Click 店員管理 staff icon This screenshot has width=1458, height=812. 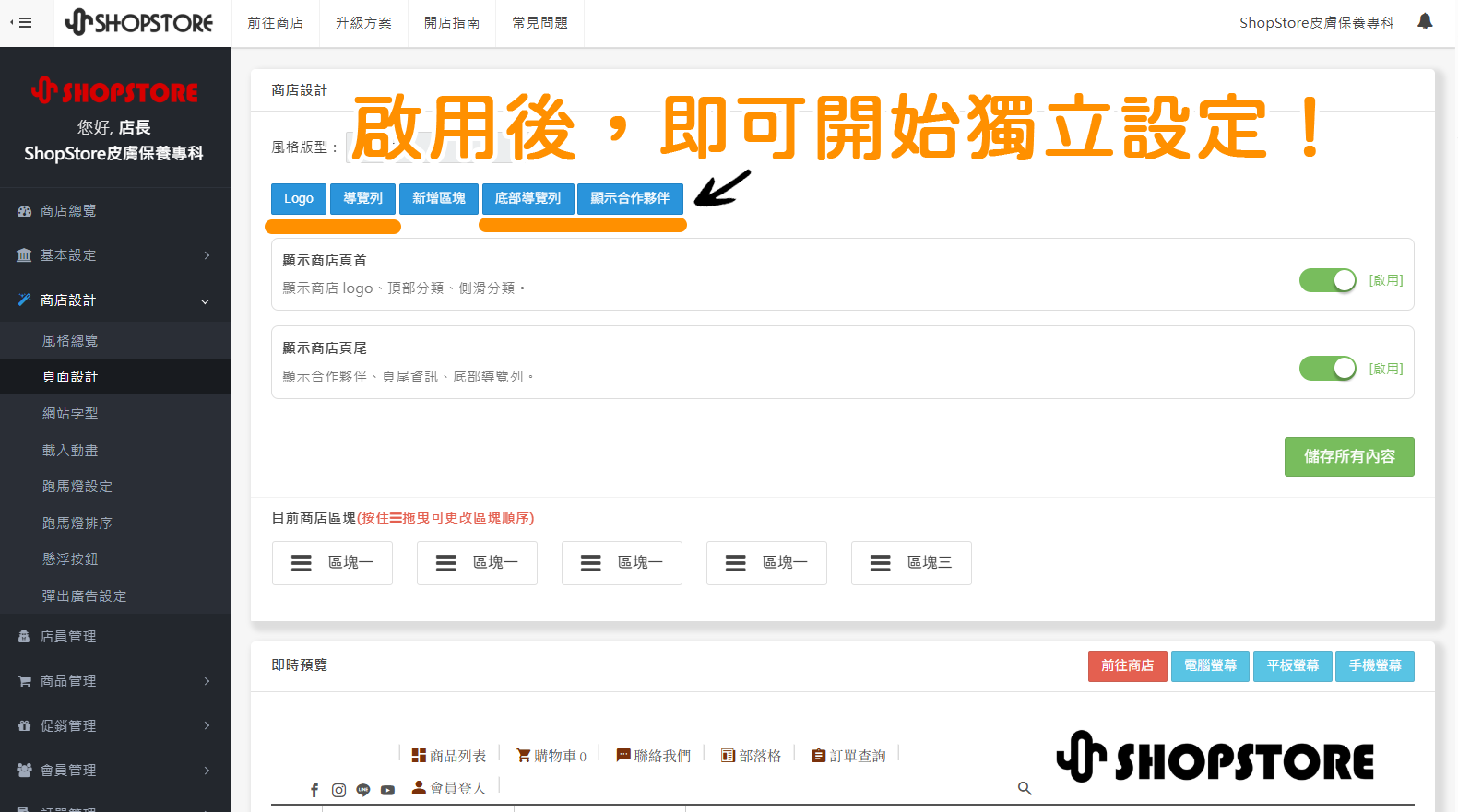tap(24, 637)
